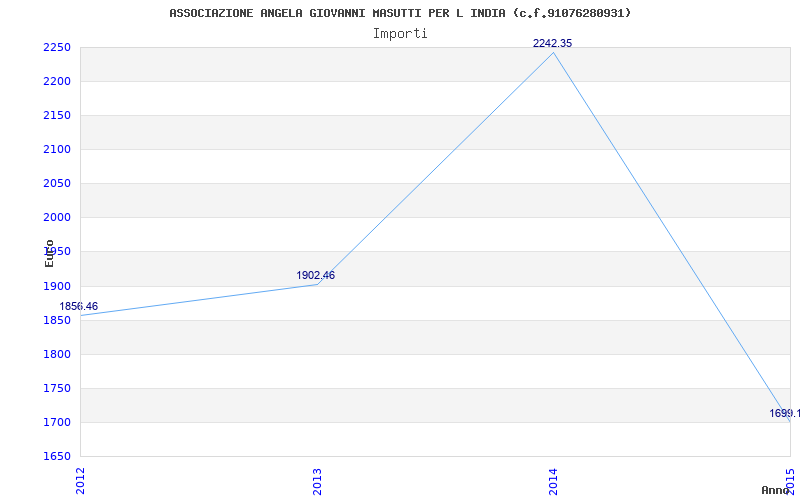The width and height of the screenshot is (800, 500).
Task: Select the 1856.46 data point label
Action: (79, 307)
